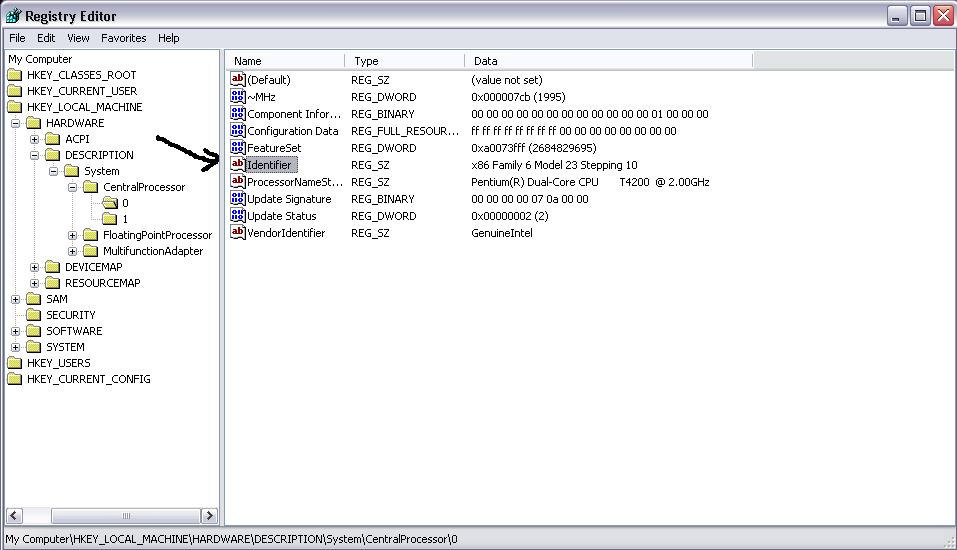Expand the RESOURCEMAP key
Viewport: 957px width, 550px height.
35,283
